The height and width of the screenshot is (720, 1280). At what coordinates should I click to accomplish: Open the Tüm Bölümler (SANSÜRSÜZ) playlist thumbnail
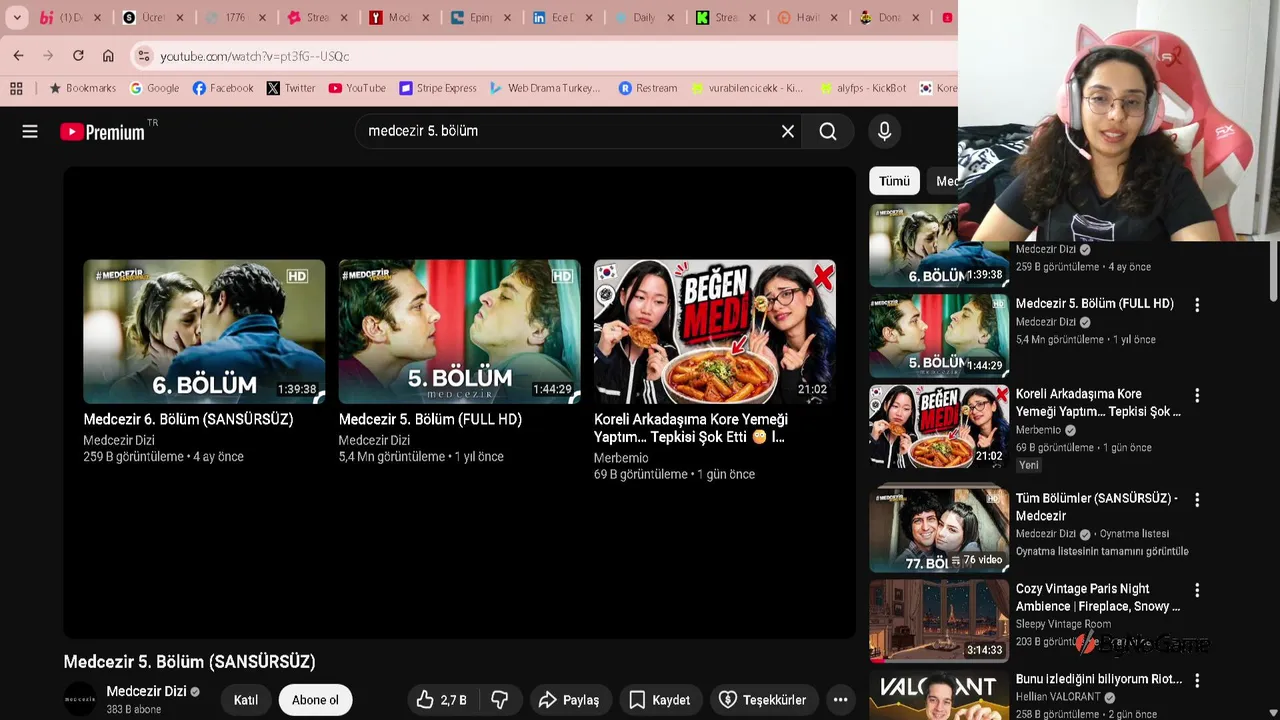939,529
